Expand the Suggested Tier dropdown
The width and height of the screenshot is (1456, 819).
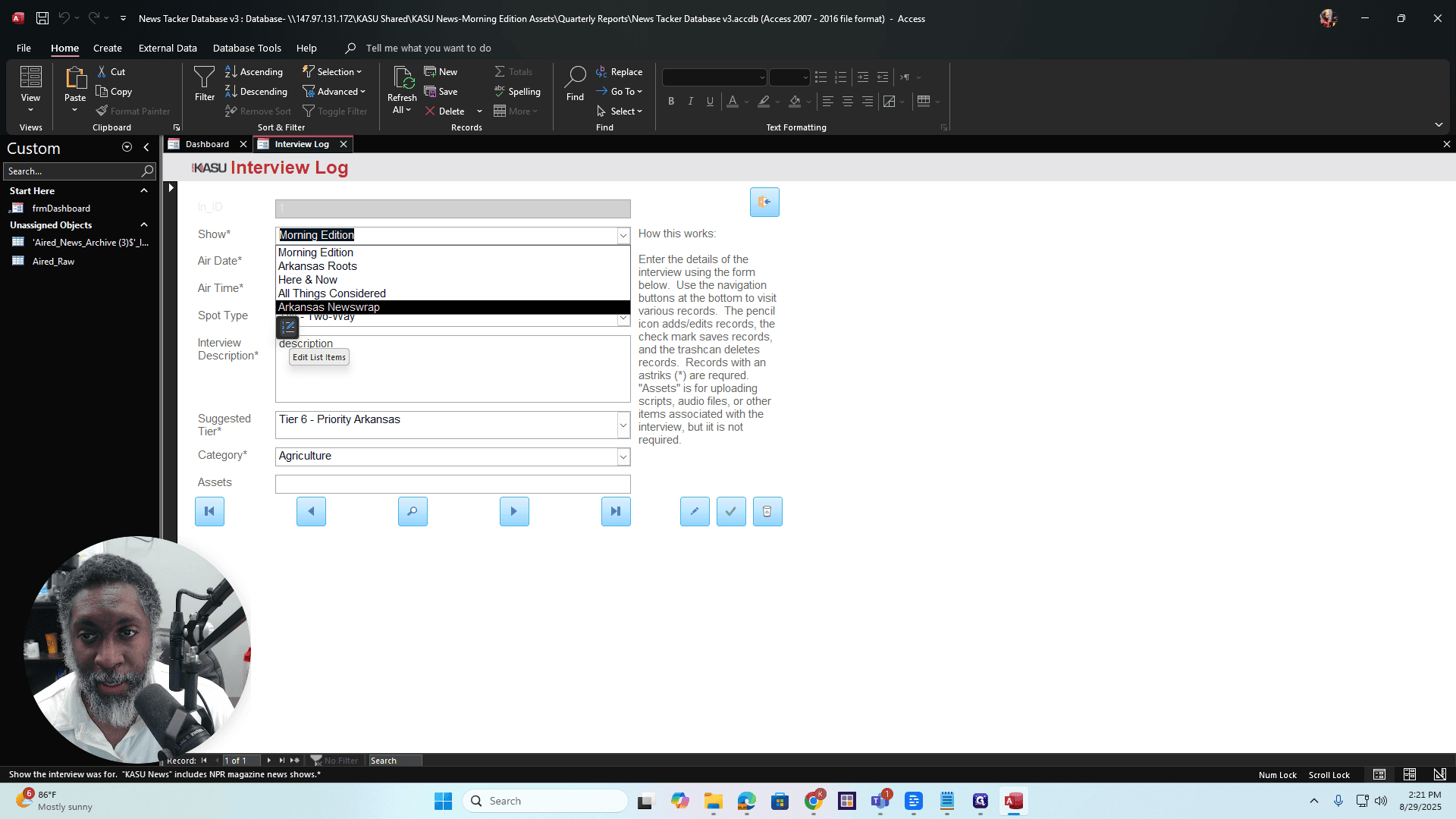click(623, 425)
